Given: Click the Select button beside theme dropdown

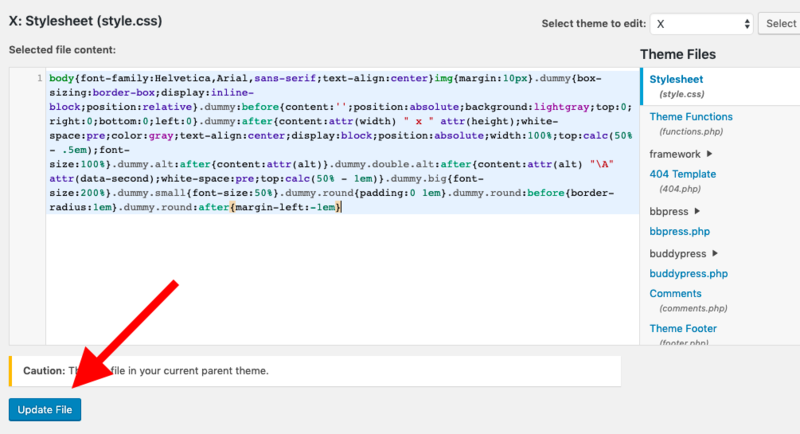Looking at the screenshot, I should pyautogui.click(x=779, y=23).
